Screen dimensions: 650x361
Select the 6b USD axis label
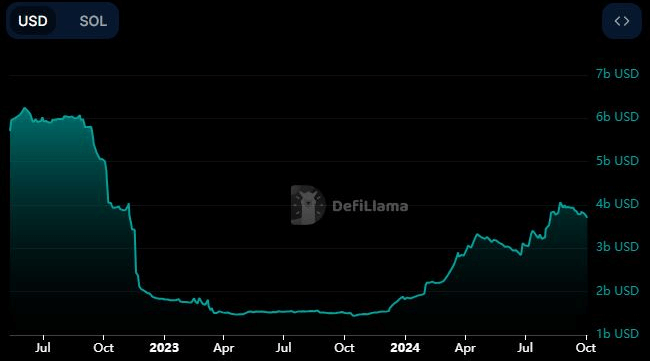tap(617, 117)
